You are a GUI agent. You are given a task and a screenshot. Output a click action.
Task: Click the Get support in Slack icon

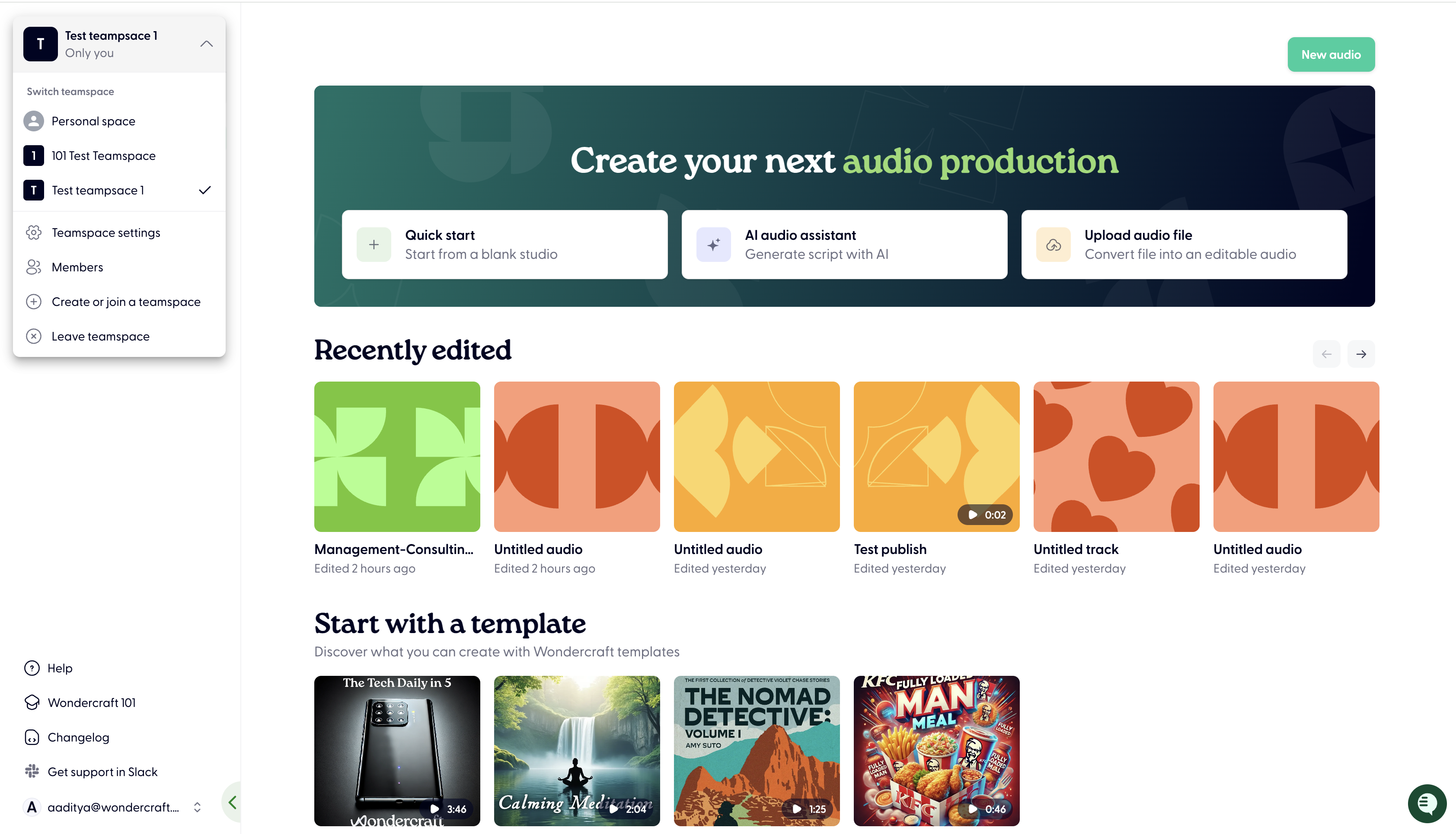point(32,772)
